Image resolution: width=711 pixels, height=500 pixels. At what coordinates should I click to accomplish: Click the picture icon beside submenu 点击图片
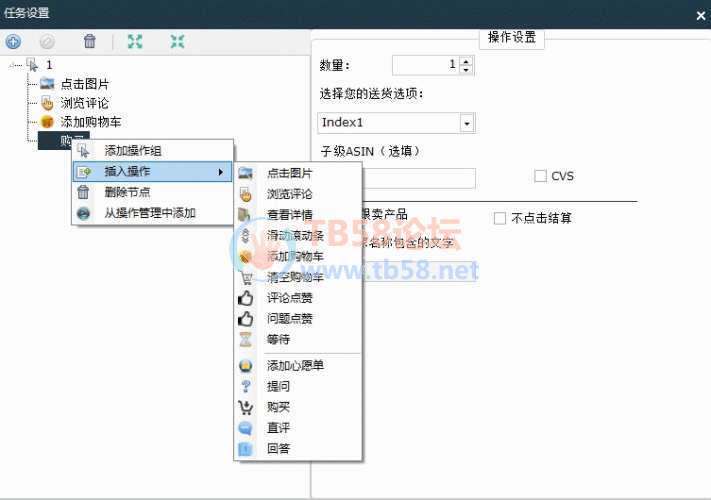(245, 173)
